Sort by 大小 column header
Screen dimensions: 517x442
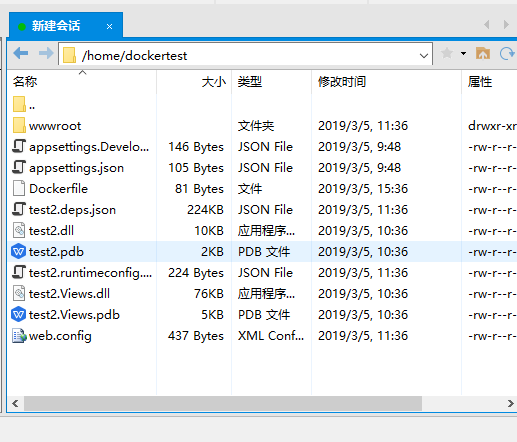pos(194,82)
